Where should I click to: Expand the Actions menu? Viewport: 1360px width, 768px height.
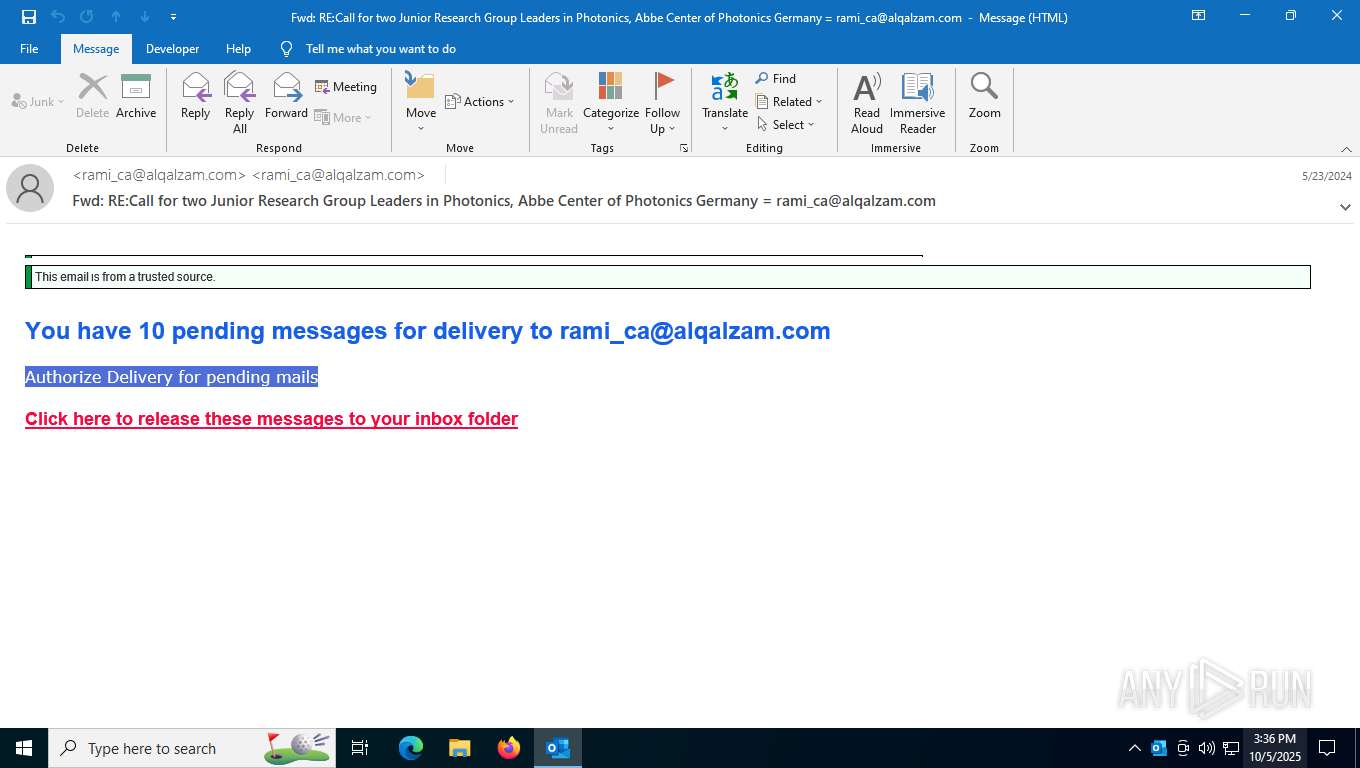click(480, 102)
